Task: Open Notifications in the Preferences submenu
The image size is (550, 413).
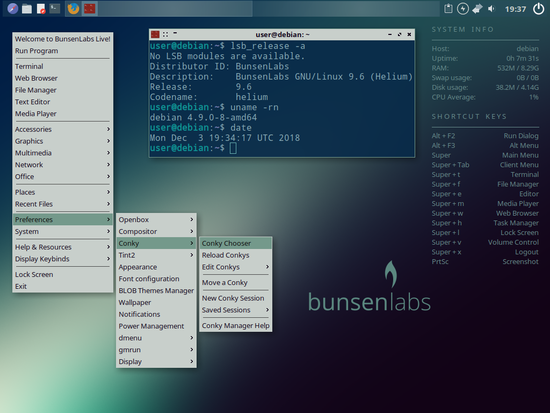Action: point(156,314)
